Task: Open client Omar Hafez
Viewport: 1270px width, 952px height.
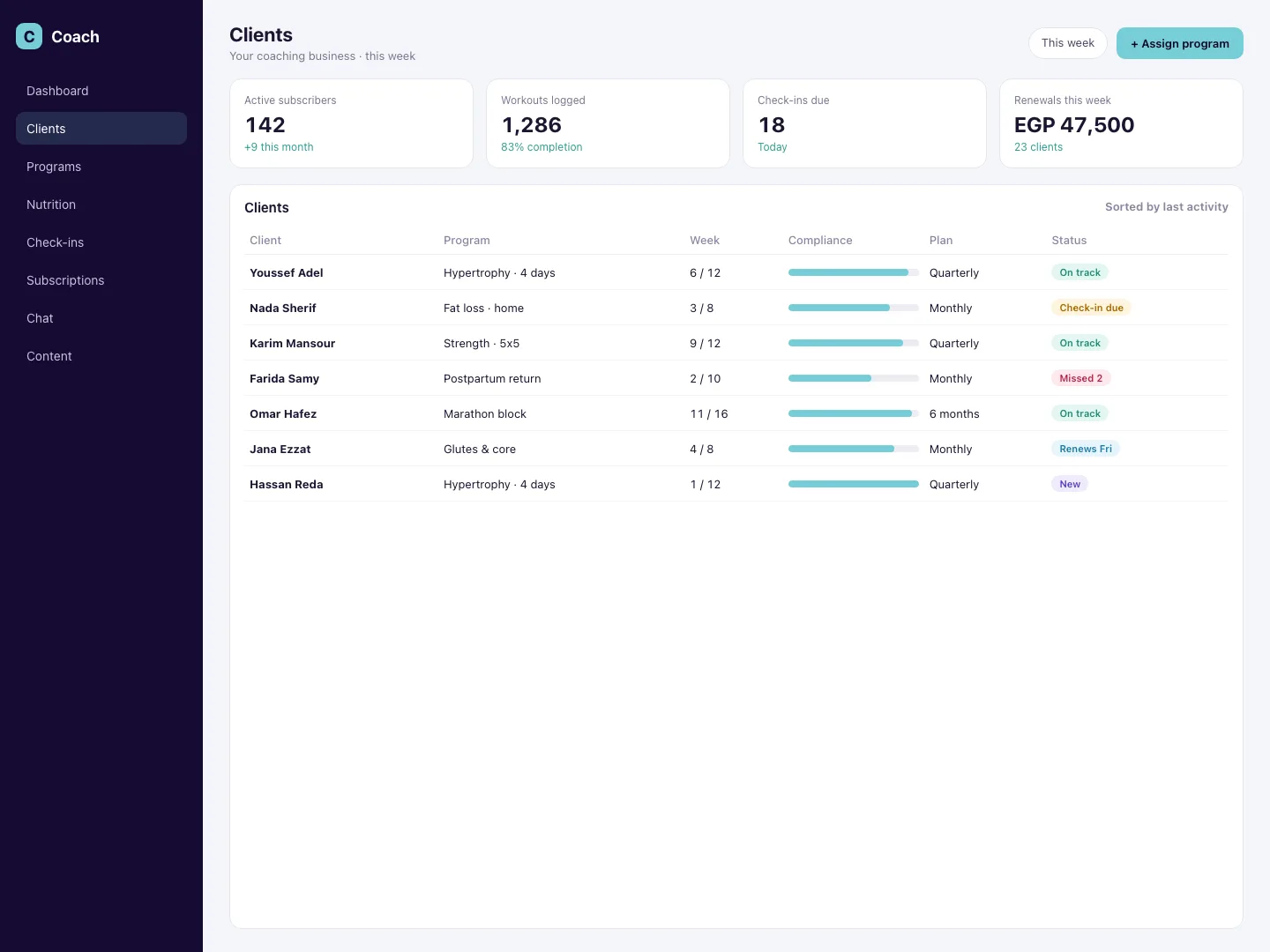Action: [x=283, y=413]
